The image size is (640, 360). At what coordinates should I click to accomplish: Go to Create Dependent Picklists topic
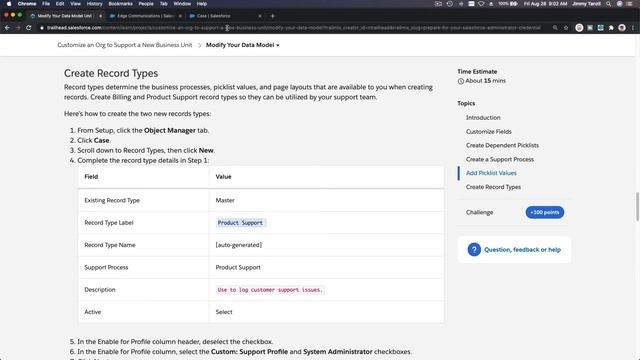click(502, 145)
